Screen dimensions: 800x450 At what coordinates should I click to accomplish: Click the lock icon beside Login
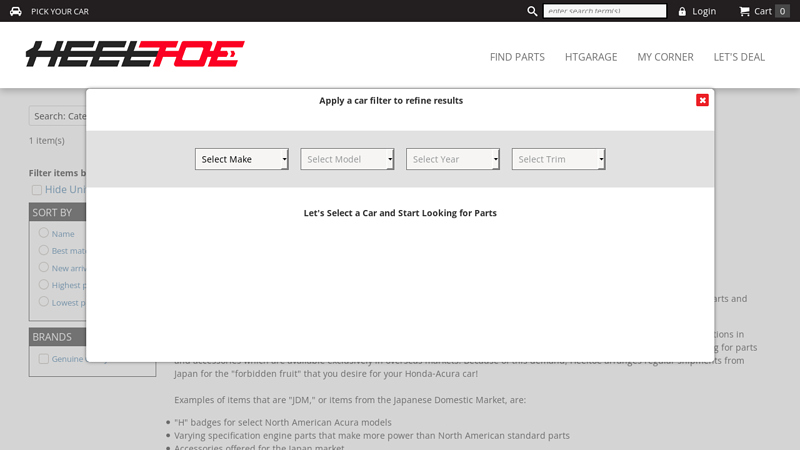(682, 11)
